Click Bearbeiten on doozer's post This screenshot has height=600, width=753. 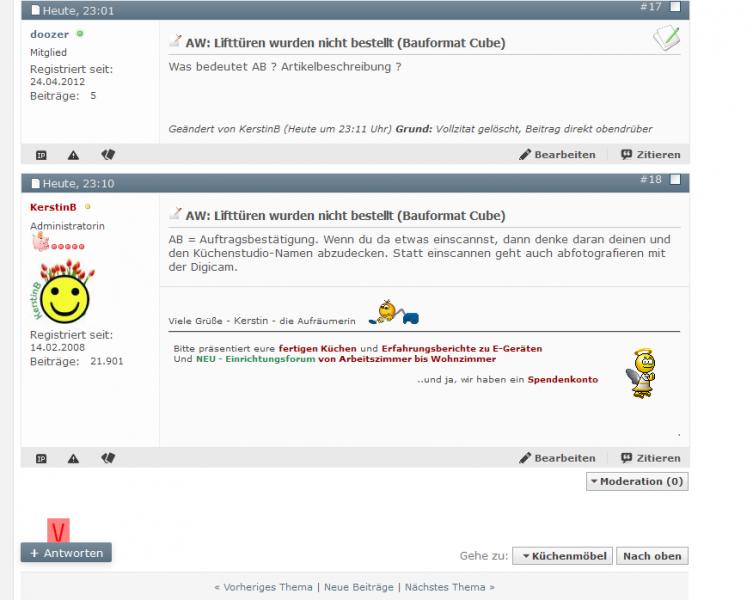(x=557, y=155)
